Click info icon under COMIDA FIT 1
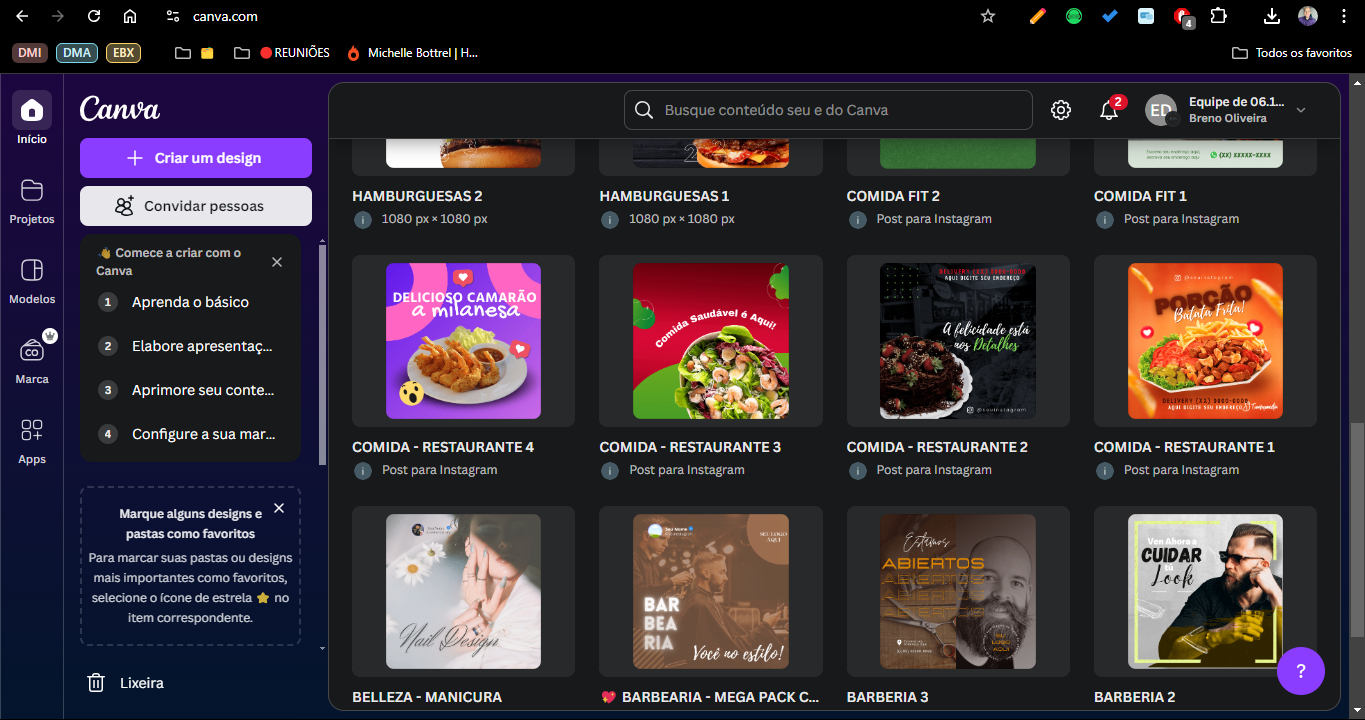The width and height of the screenshot is (1365, 720). (x=1105, y=219)
